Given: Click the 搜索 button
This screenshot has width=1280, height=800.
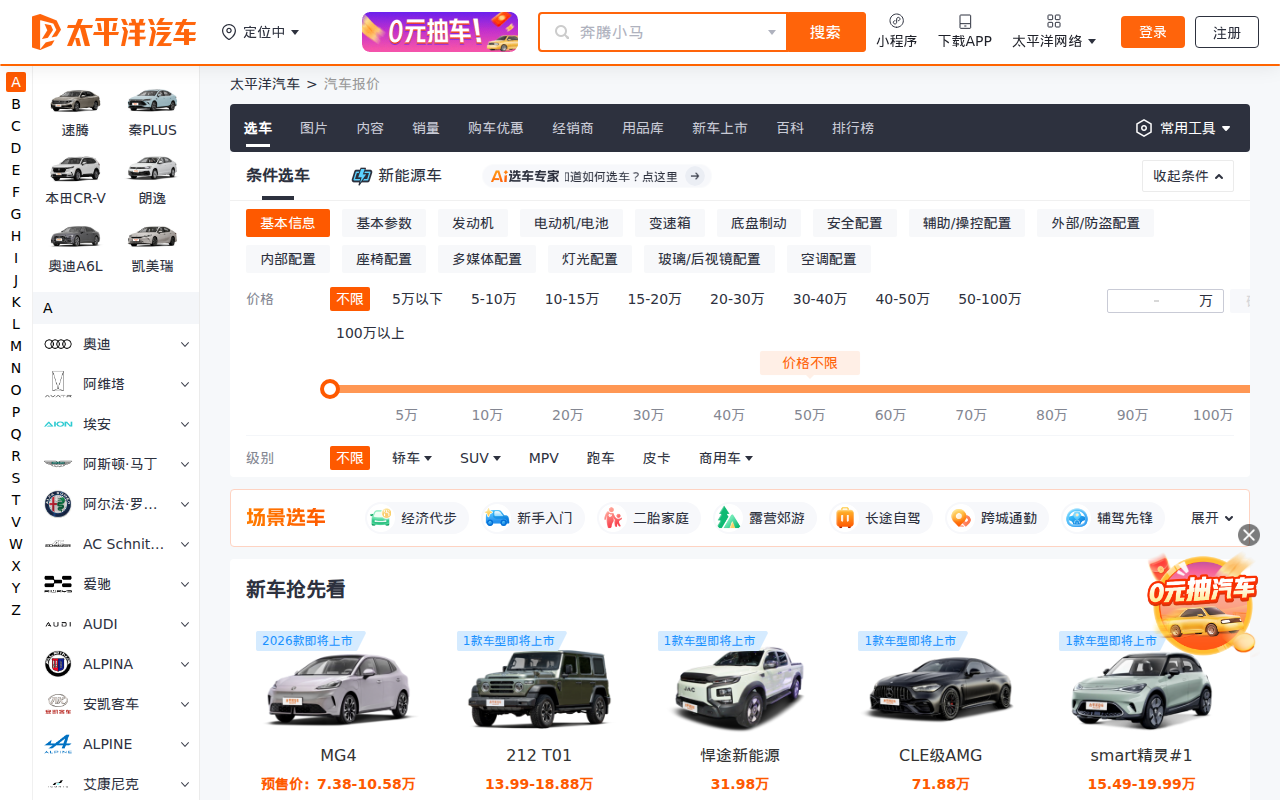Looking at the screenshot, I should pos(826,32).
